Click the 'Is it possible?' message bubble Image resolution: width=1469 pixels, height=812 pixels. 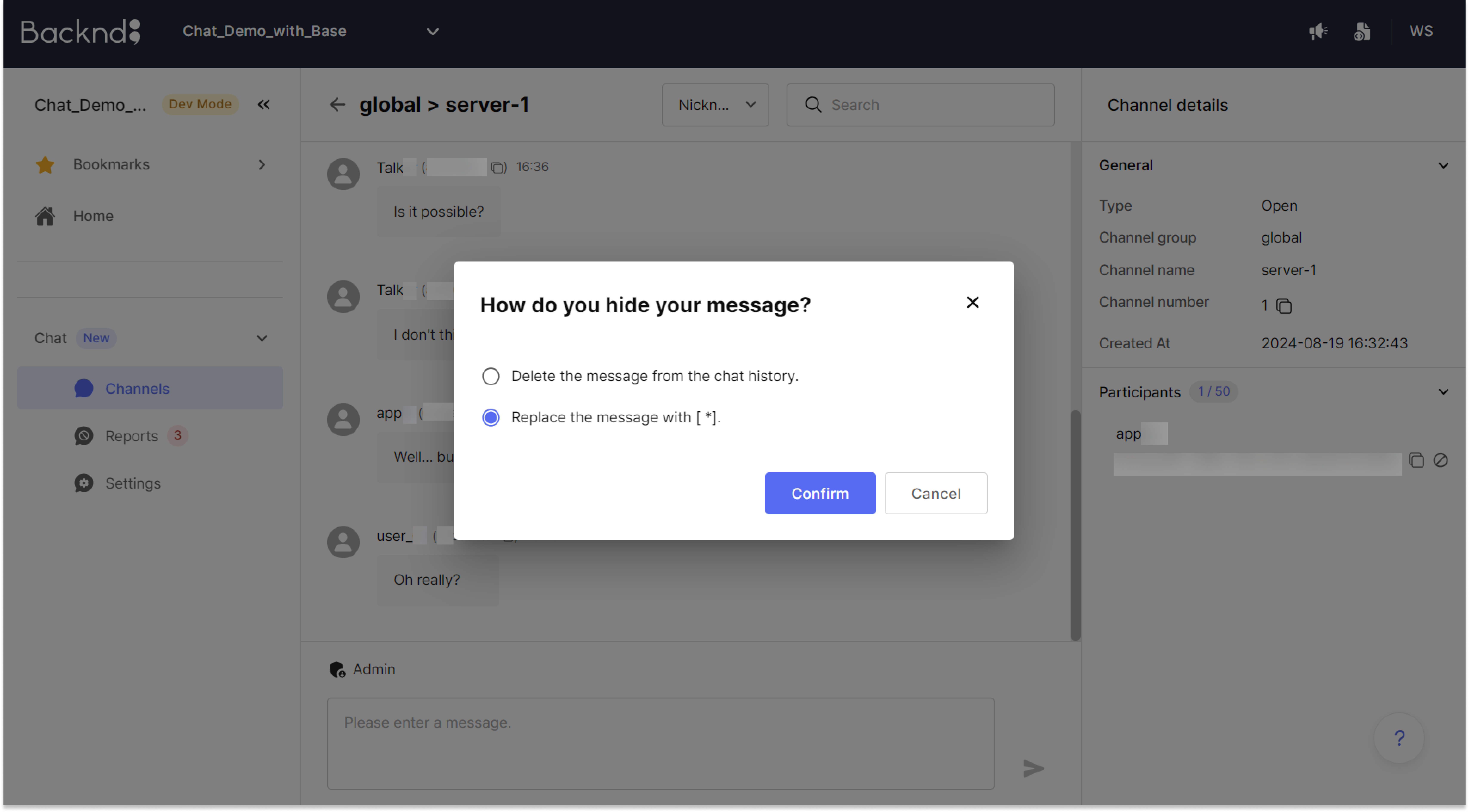tap(438, 212)
